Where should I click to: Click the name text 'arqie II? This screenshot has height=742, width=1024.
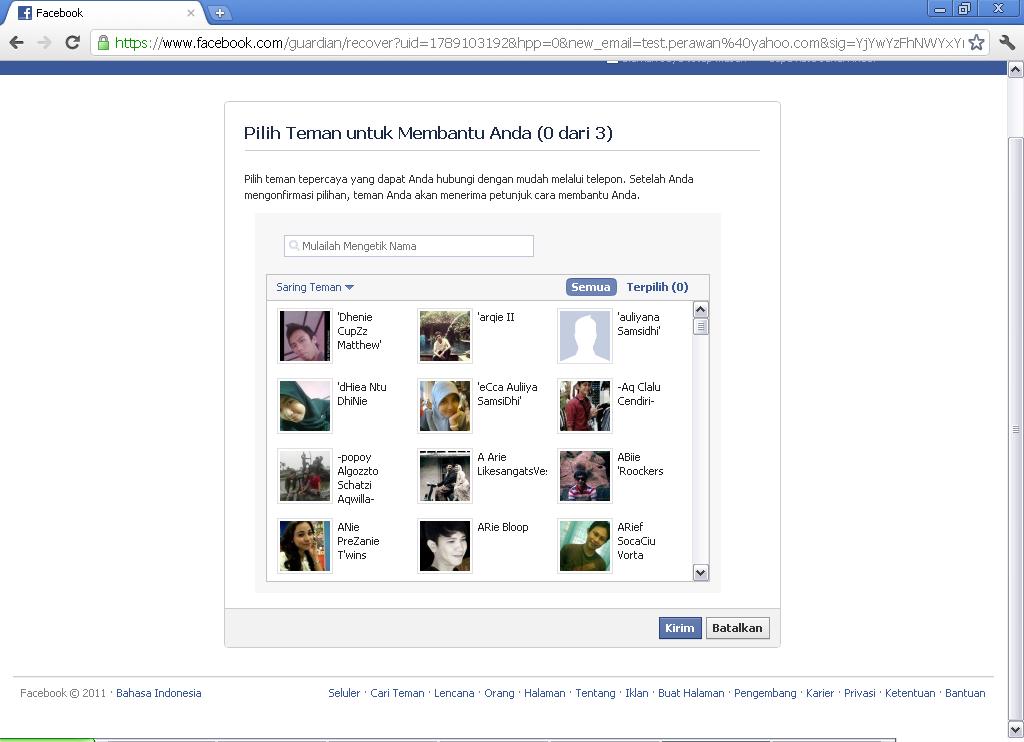tap(496, 317)
